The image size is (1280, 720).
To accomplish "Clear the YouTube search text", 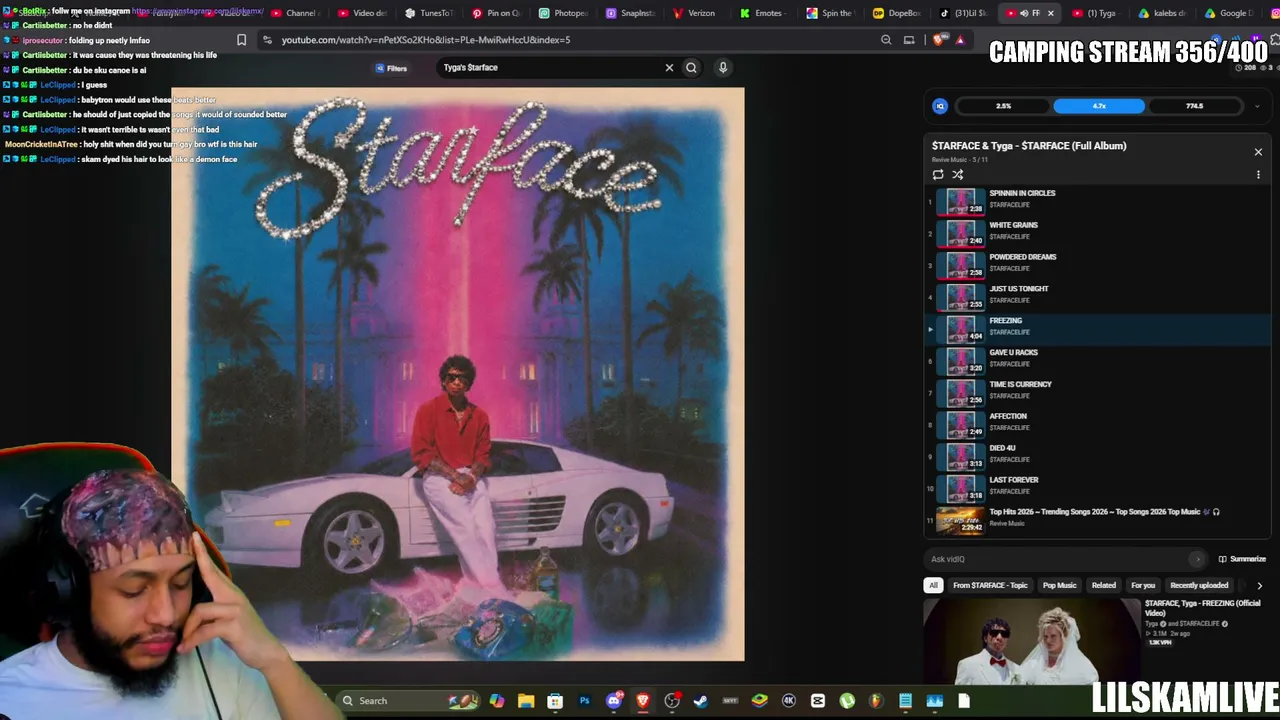I will (669, 67).
